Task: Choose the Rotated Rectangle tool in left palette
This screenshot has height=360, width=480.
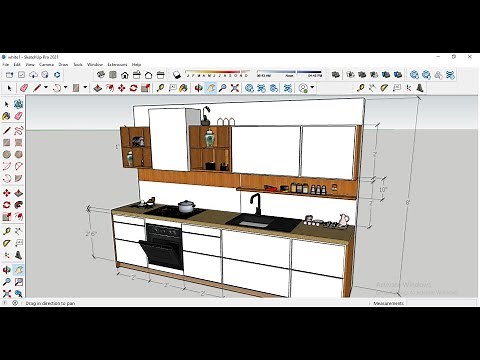Action: click(x=19, y=143)
